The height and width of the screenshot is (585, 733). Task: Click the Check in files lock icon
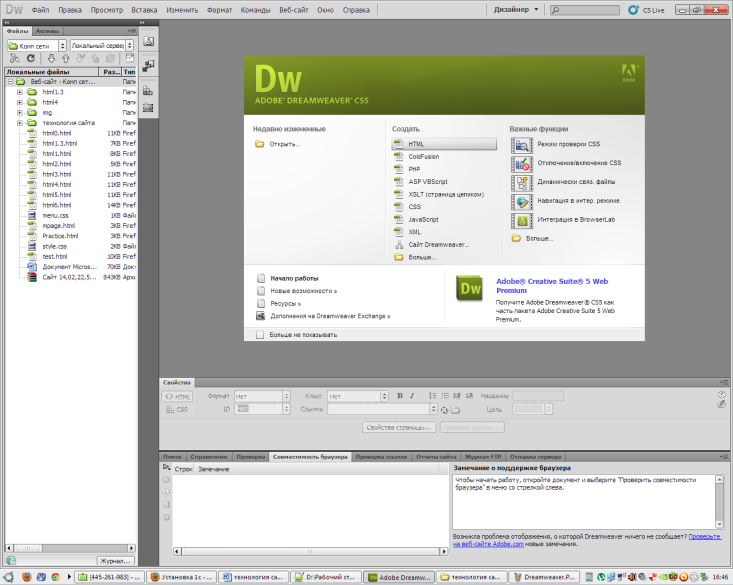[x=95, y=58]
